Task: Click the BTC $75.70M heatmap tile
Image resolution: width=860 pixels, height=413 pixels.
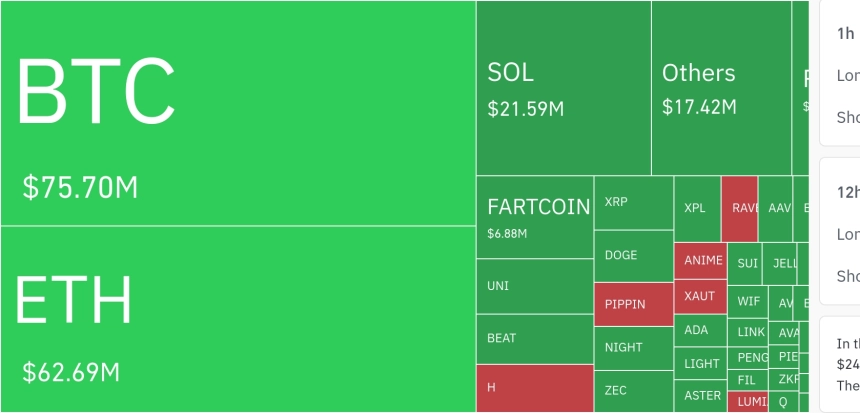Action: tap(237, 113)
